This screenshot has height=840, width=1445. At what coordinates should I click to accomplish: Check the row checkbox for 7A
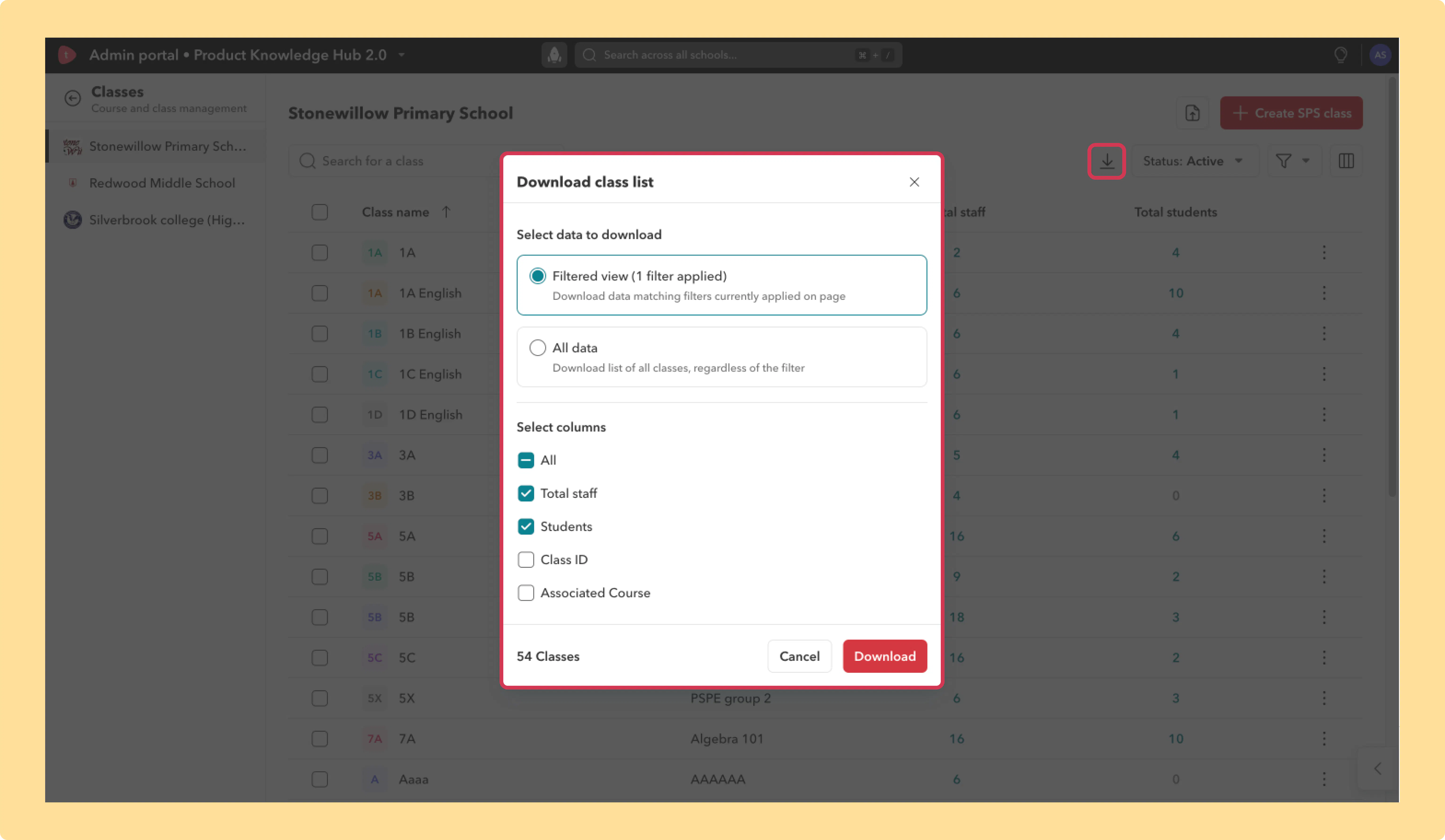[x=319, y=740]
